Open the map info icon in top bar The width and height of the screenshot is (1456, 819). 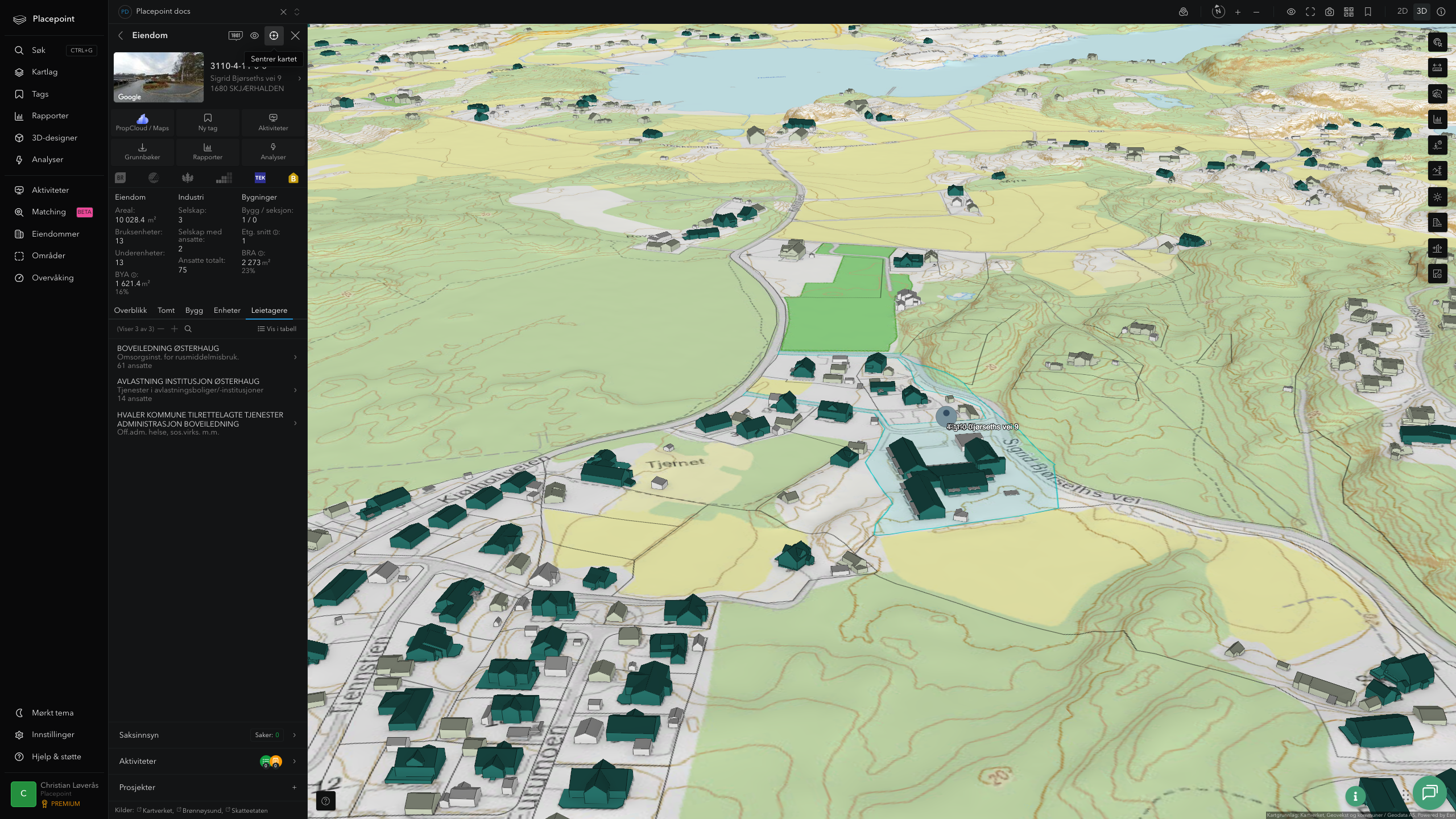pyautogui.click(x=1441, y=12)
